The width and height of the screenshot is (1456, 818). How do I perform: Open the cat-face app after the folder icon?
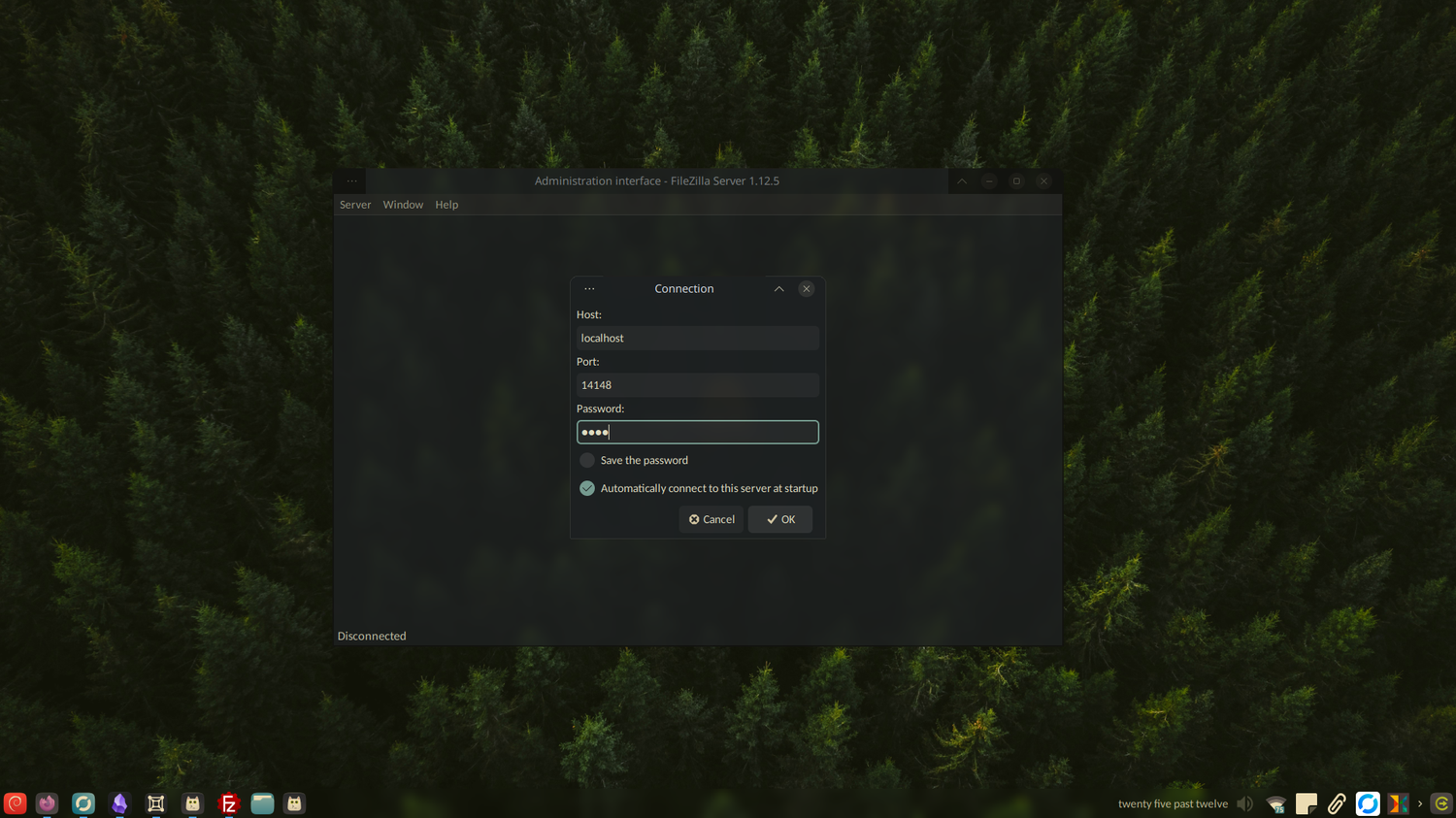click(294, 803)
